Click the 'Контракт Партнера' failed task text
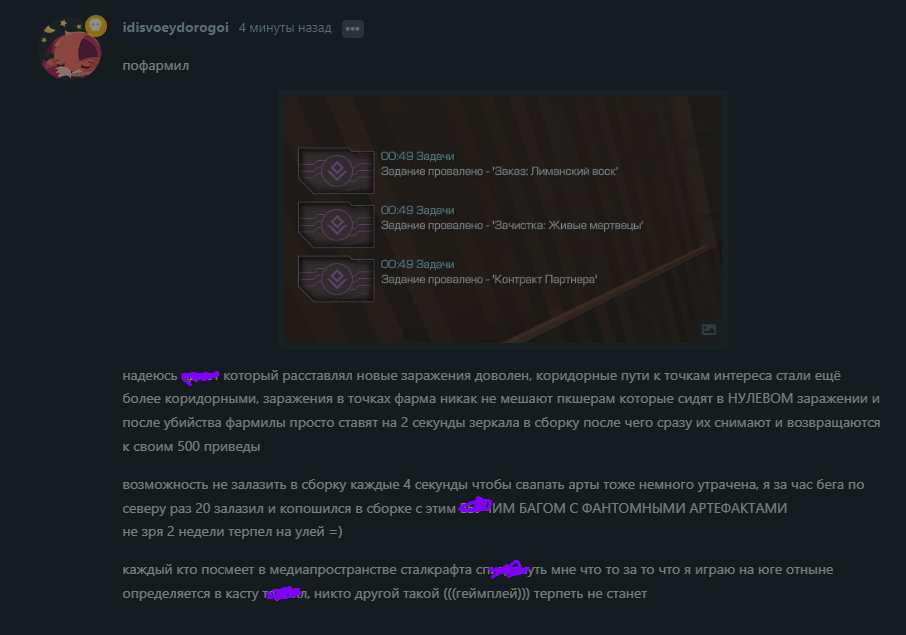 pos(544,279)
